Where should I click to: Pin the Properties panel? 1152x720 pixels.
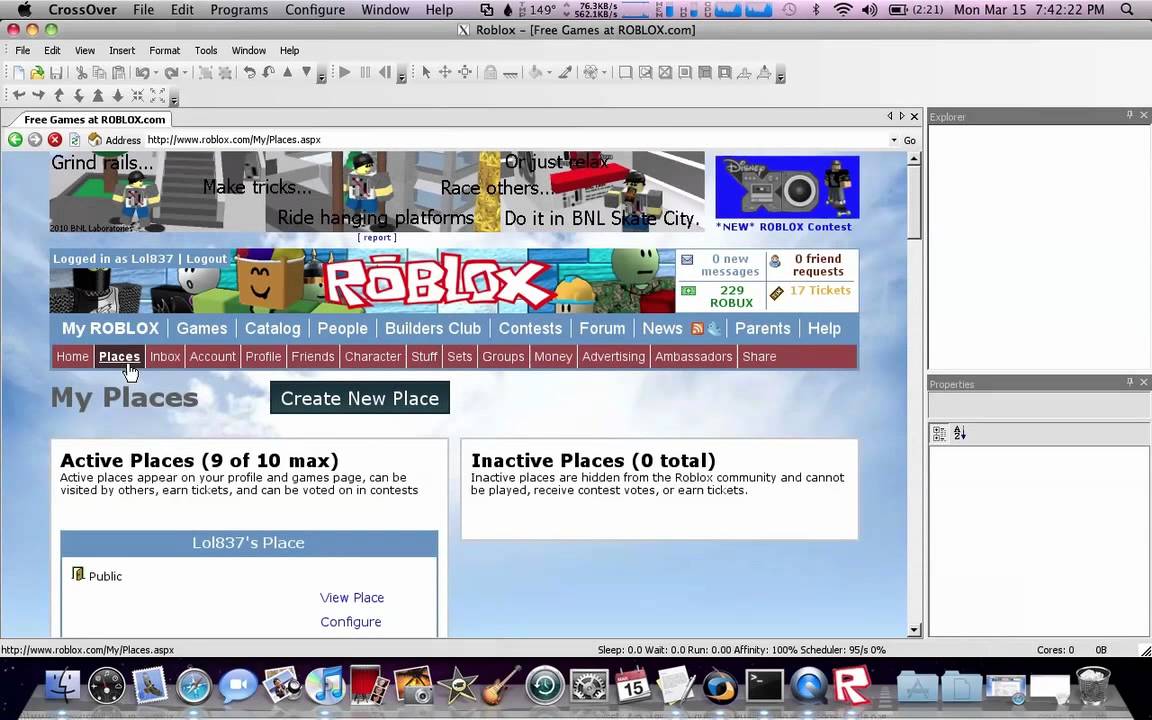coord(1130,383)
